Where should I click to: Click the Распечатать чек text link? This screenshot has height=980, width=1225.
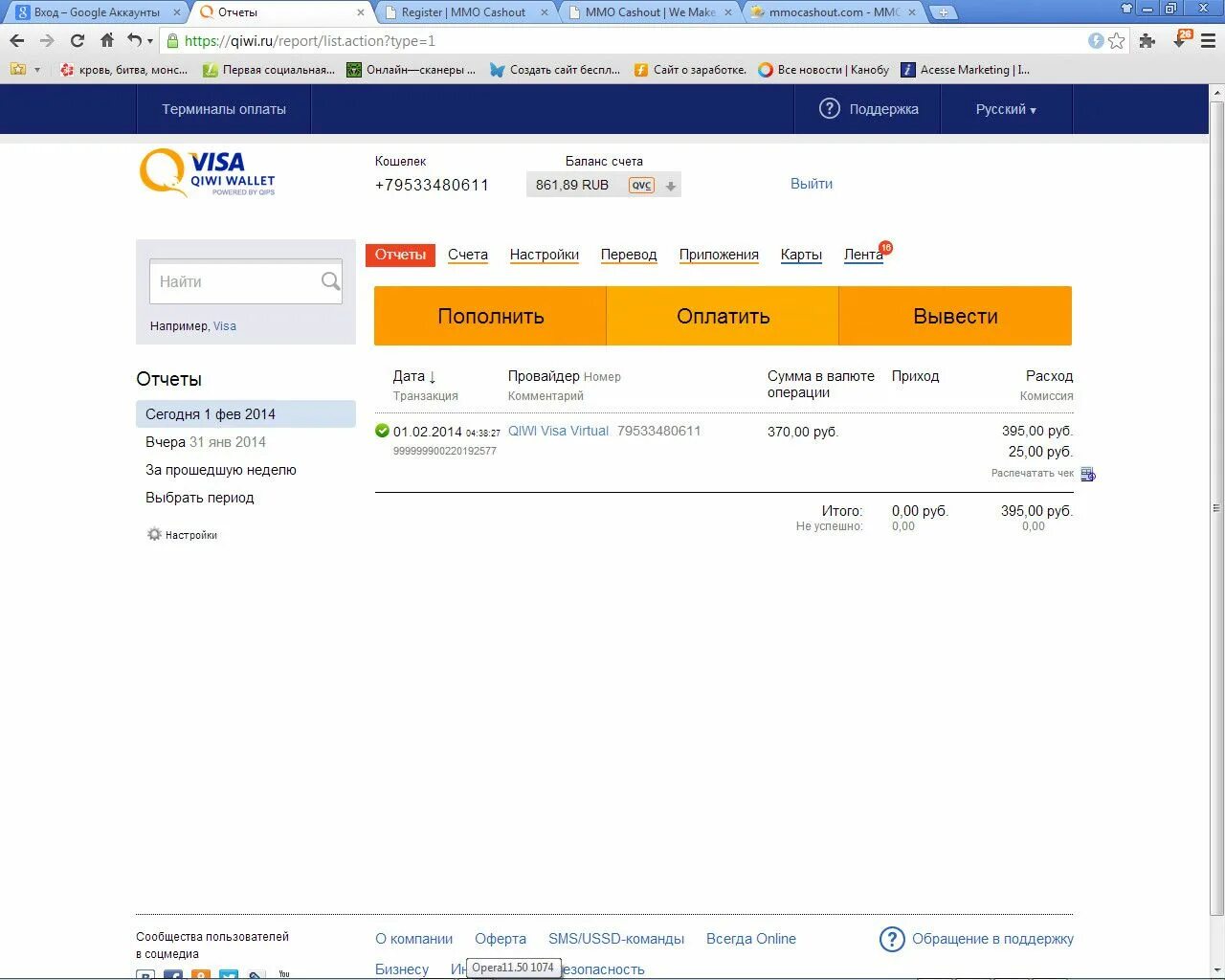pyautogui.click(x=1033, y=474)
